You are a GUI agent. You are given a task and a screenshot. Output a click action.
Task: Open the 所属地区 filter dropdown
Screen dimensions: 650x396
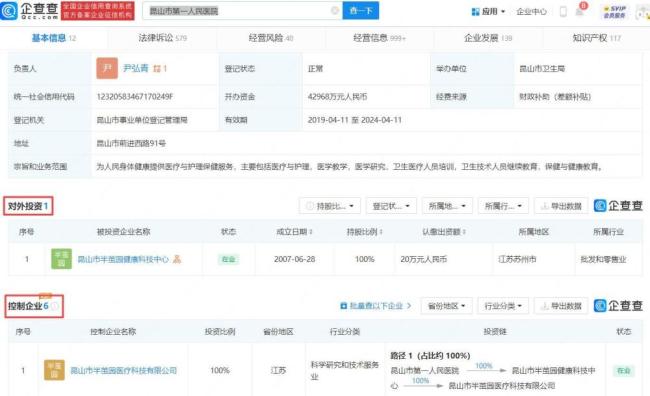(447, 206)
